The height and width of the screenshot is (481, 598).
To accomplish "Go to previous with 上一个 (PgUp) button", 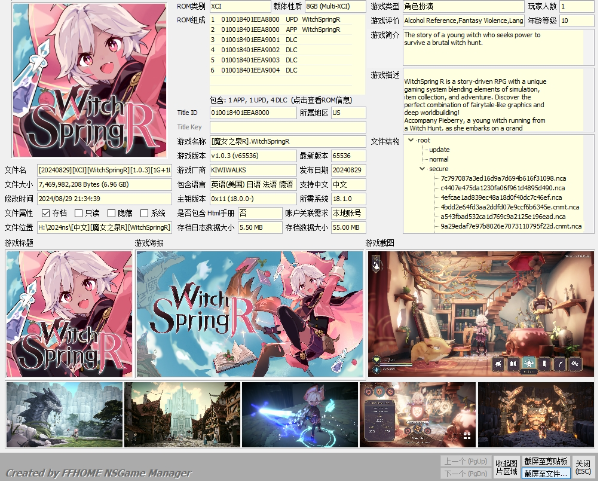I will point(466,461).
